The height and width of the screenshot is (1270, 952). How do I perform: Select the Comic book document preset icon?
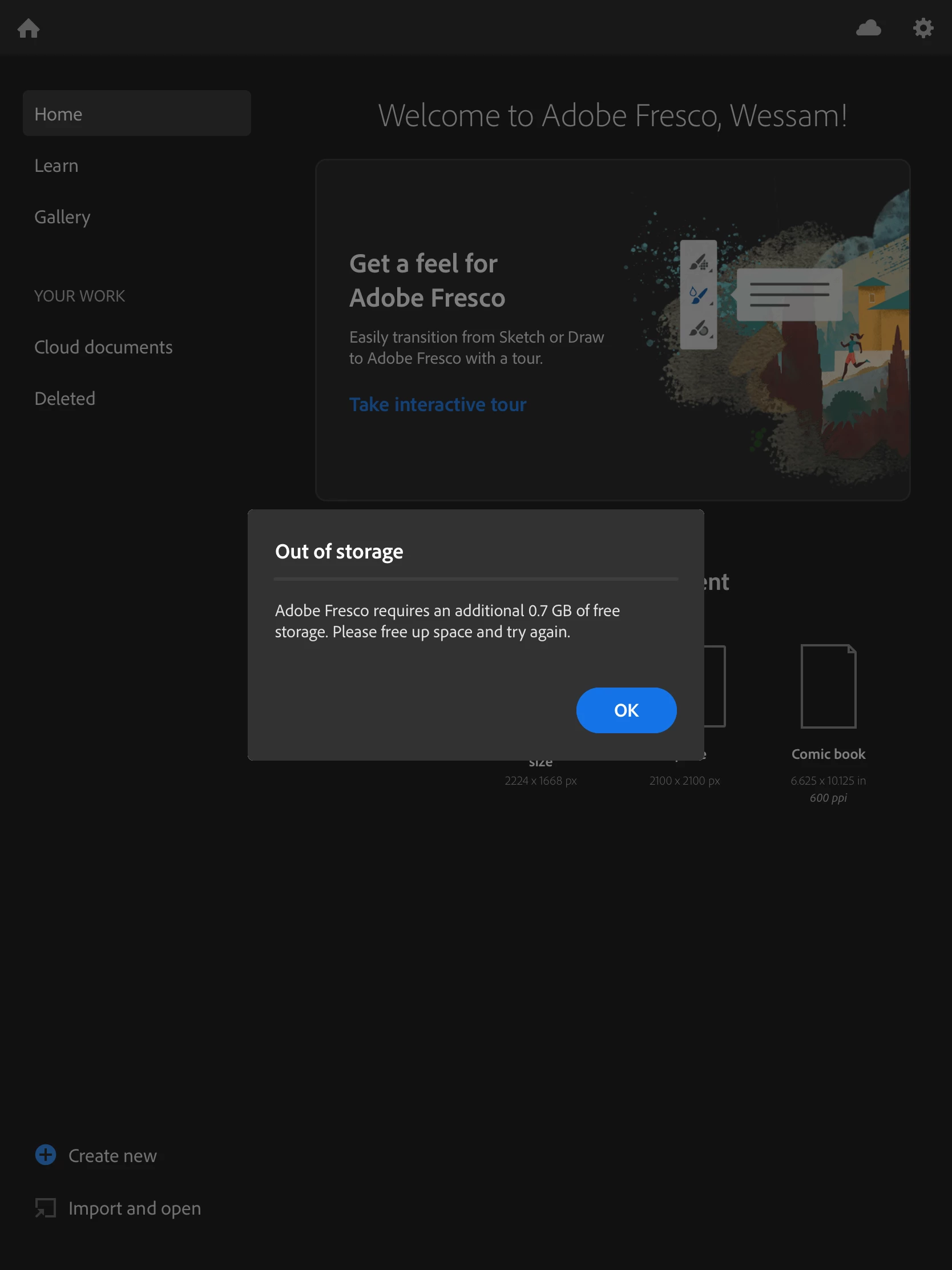point(828,686)
